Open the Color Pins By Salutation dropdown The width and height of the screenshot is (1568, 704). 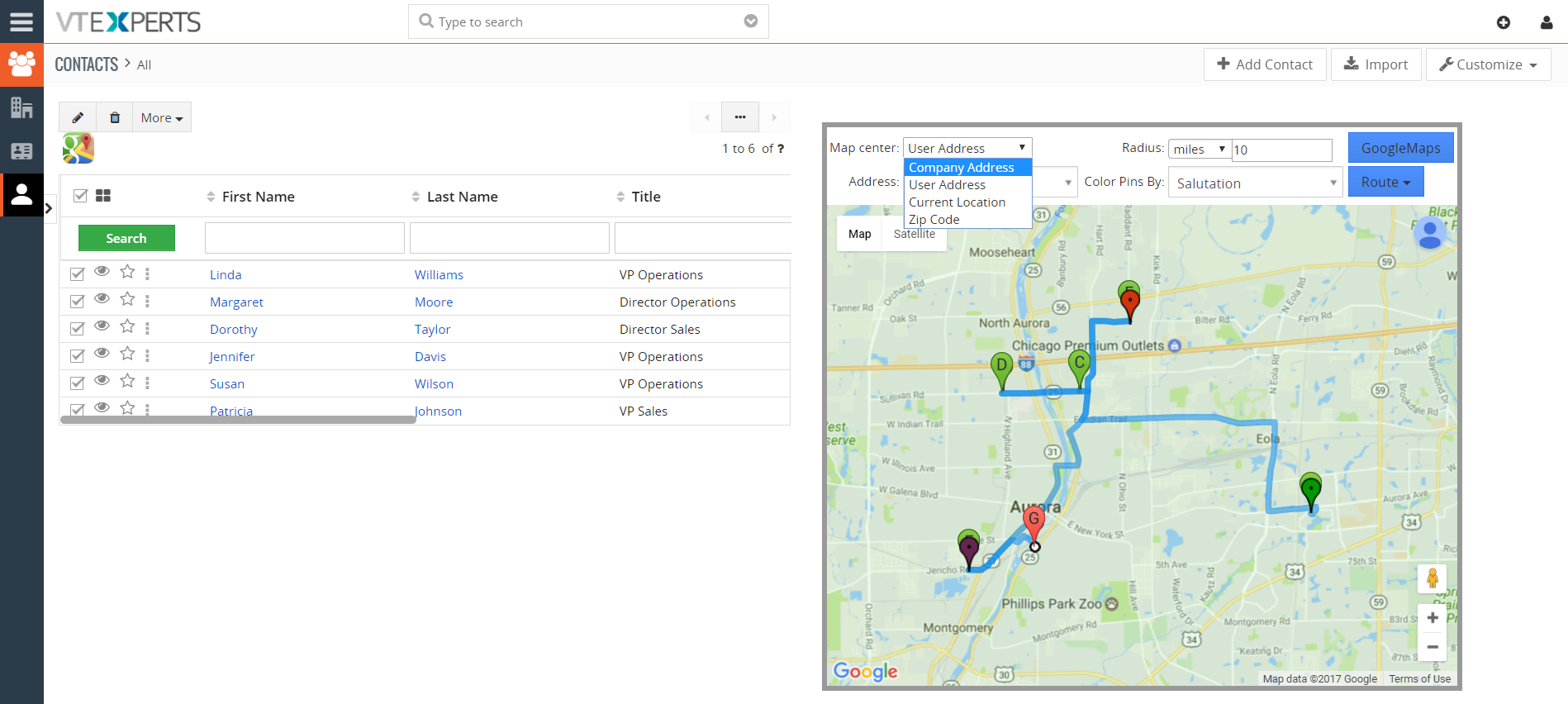tap(1254, 183)
